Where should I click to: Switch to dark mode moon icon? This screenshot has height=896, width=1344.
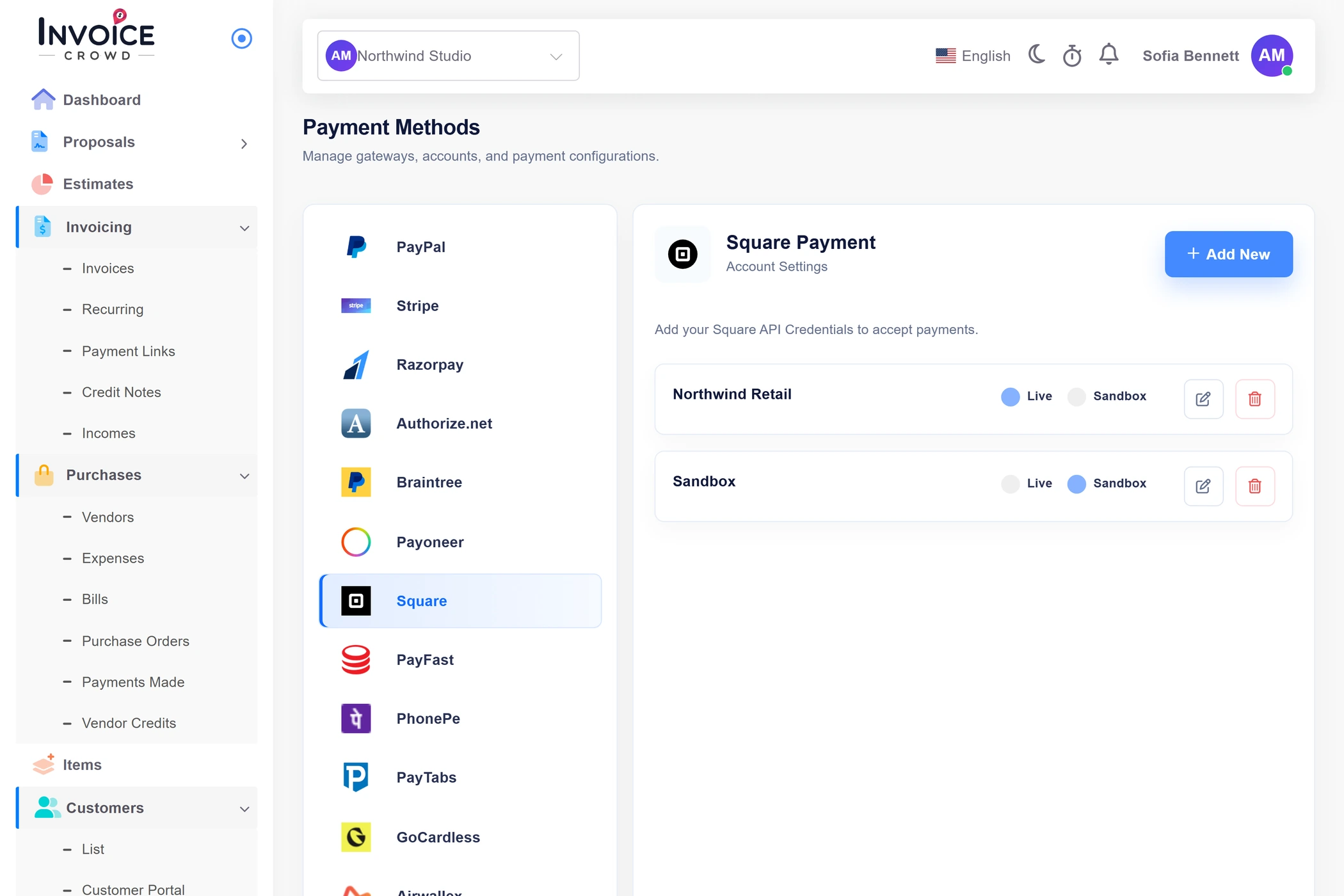[x=1037, y=54]
